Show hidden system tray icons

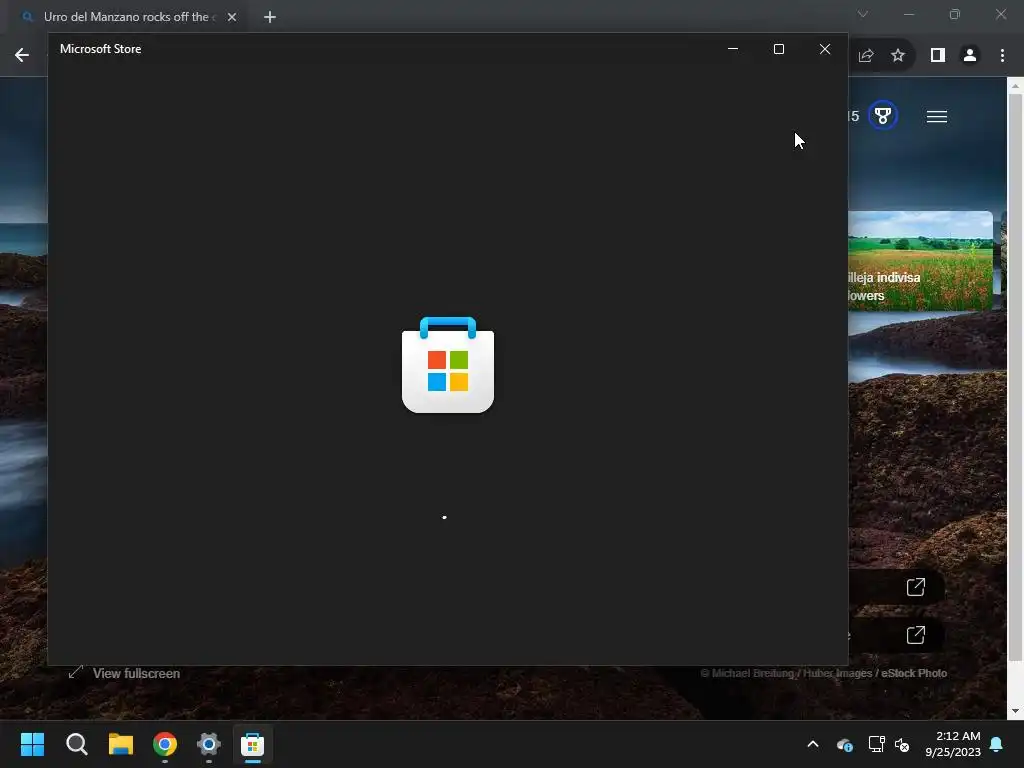(x=813, y=744)
